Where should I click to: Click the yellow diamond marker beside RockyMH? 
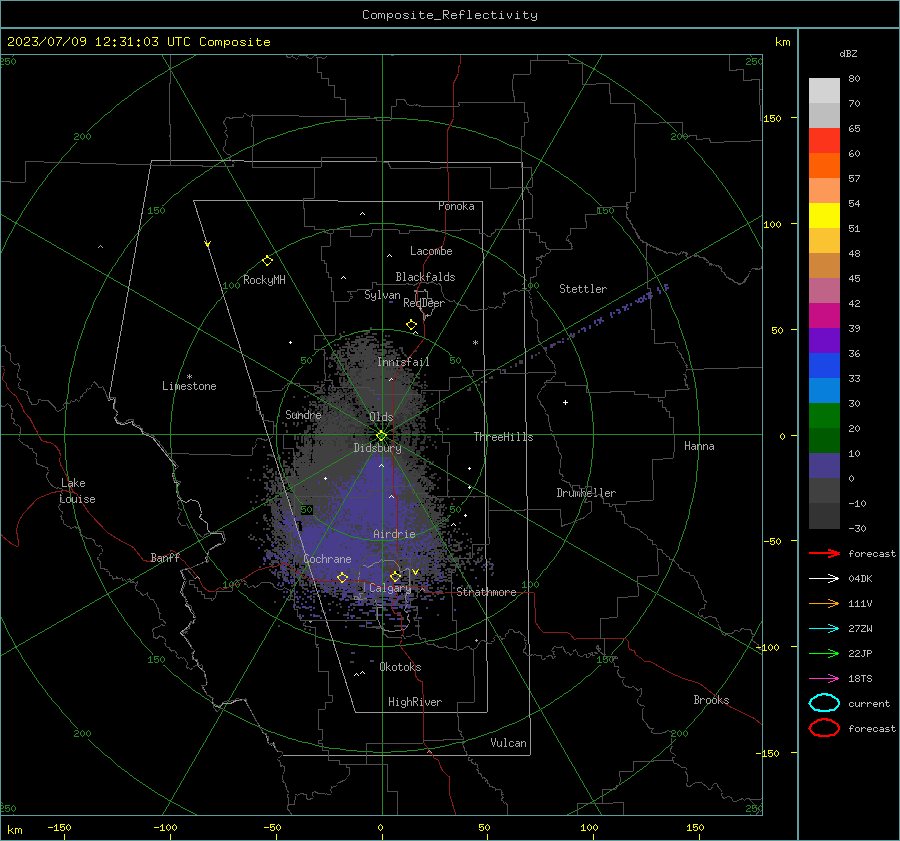[x=267, y=261]
